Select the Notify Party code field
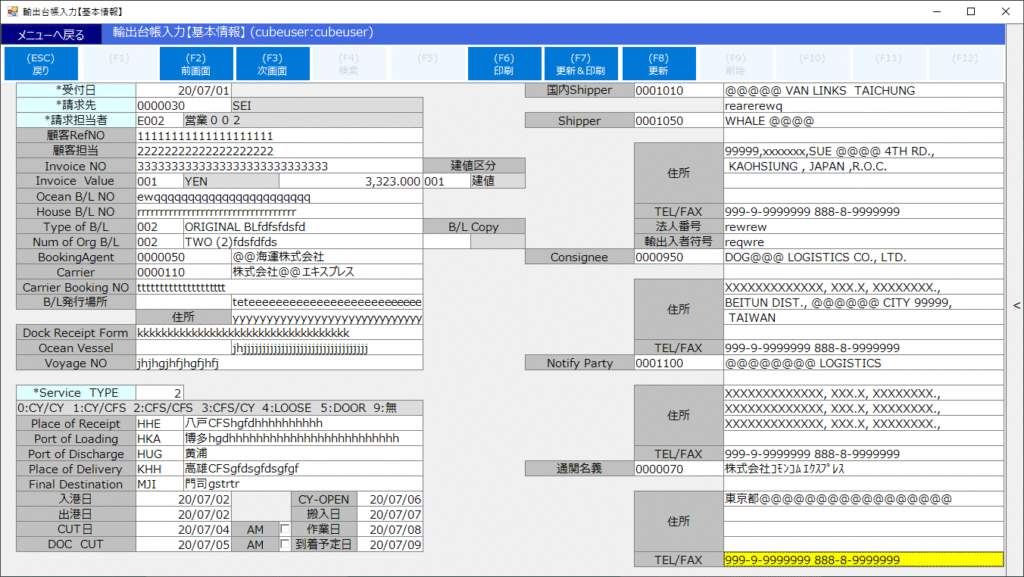This screenshot has height=577, width=1024. [x=678, y=363]
